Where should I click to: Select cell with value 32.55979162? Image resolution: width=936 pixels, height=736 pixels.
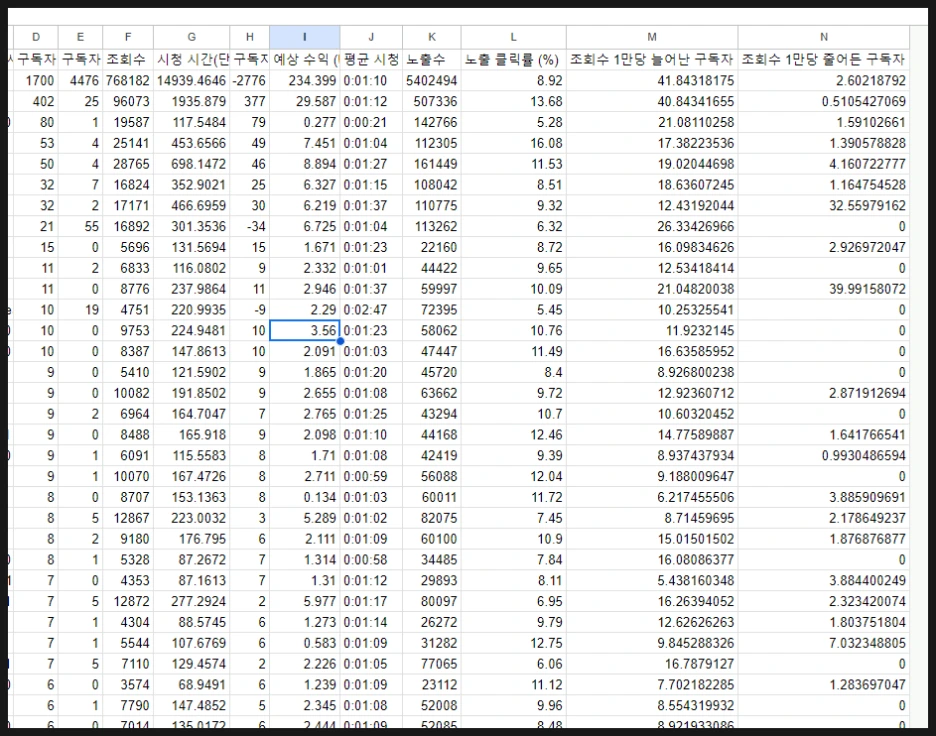click(824, 205)
